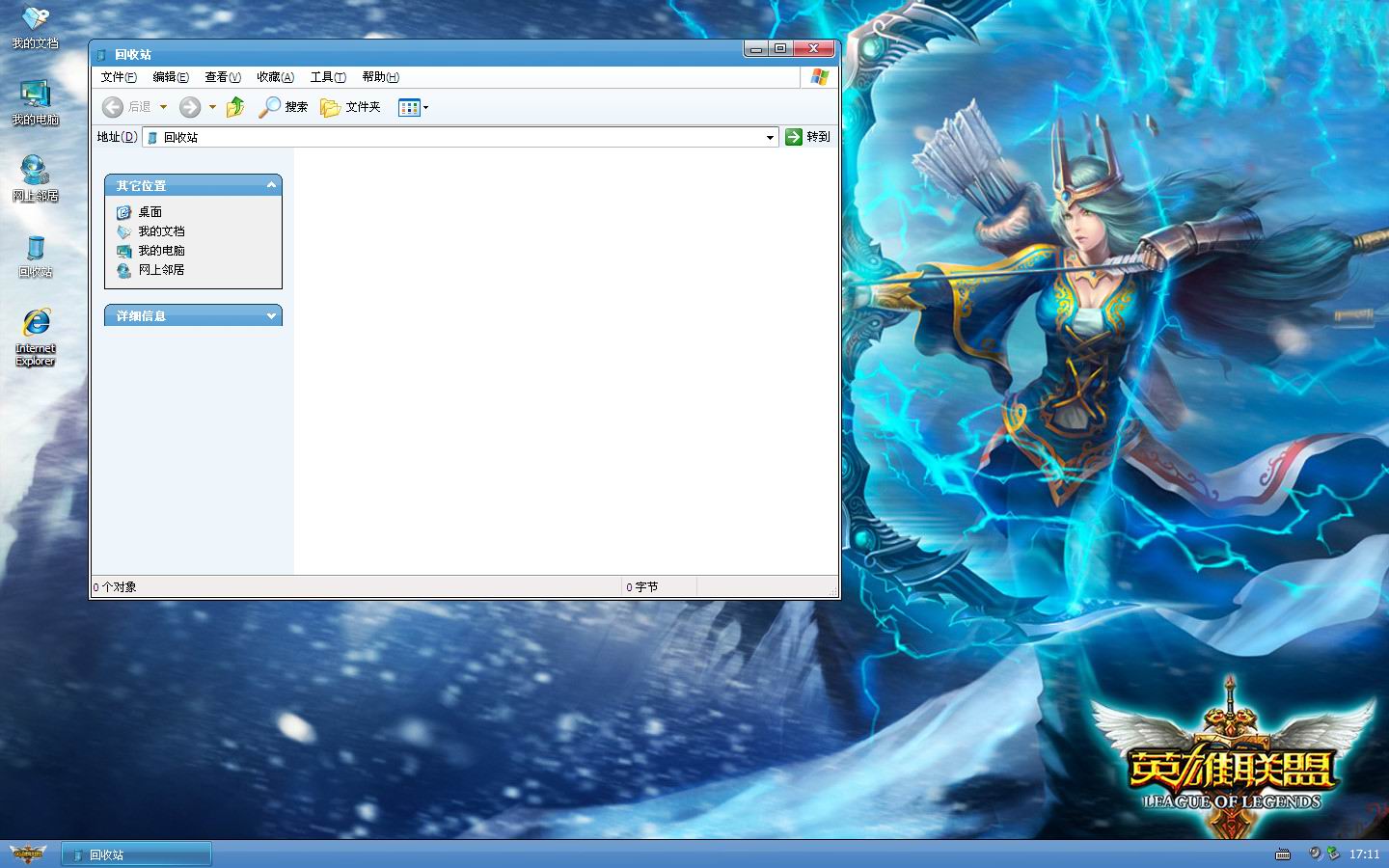This screenshot has width=1389, height=868.
Task: Open 查看 menu
Action: click(x=223, y=77)
